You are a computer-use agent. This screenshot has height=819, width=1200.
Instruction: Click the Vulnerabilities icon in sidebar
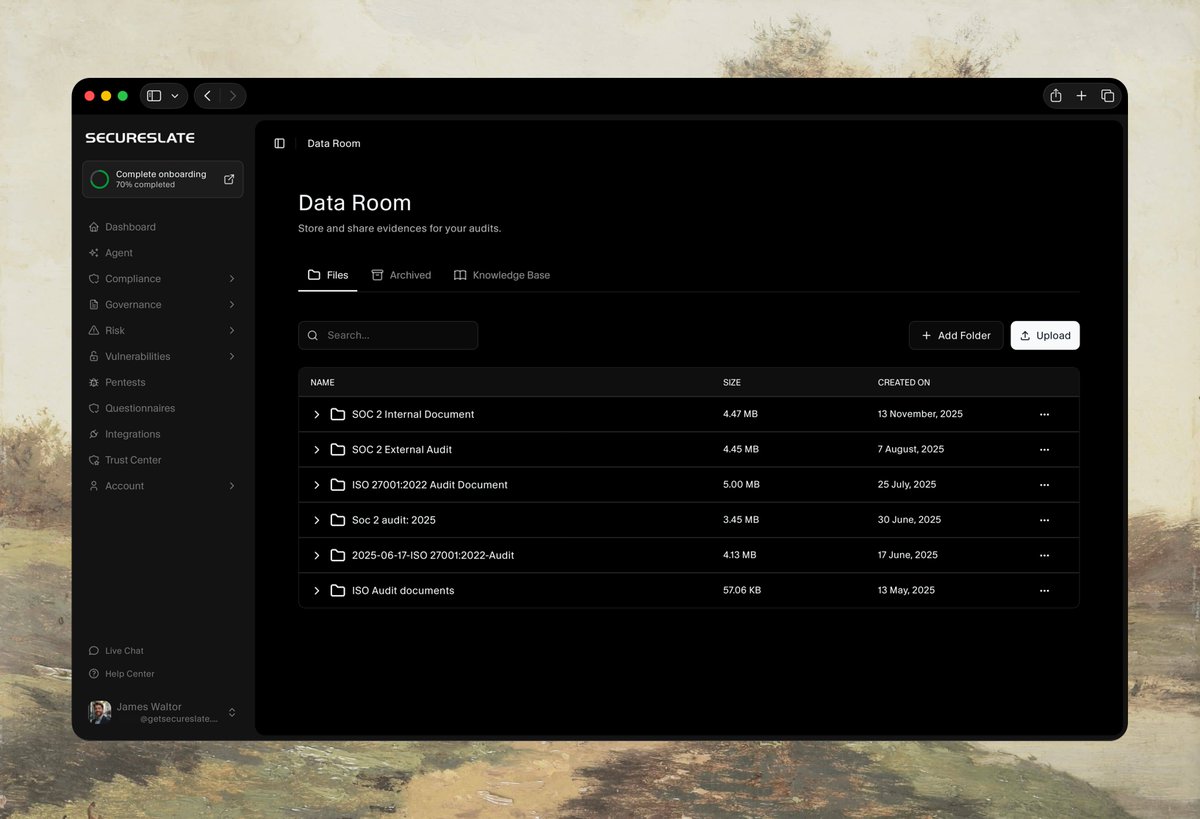click(x=94, y=357)
